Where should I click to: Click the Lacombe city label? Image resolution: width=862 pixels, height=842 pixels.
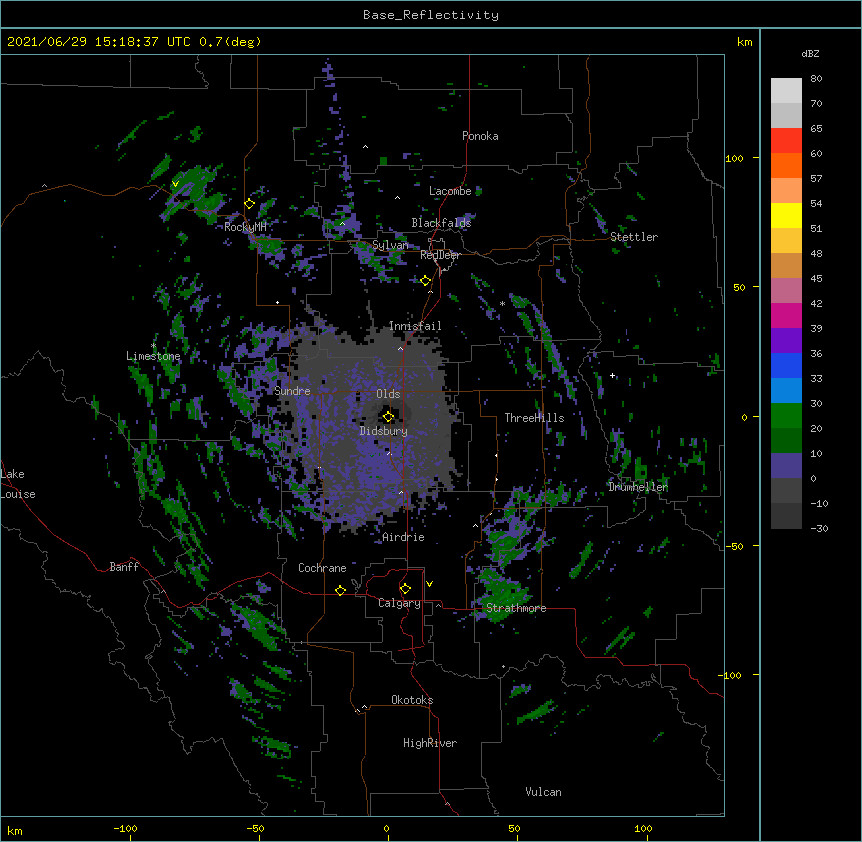click(x=450, y=191)
